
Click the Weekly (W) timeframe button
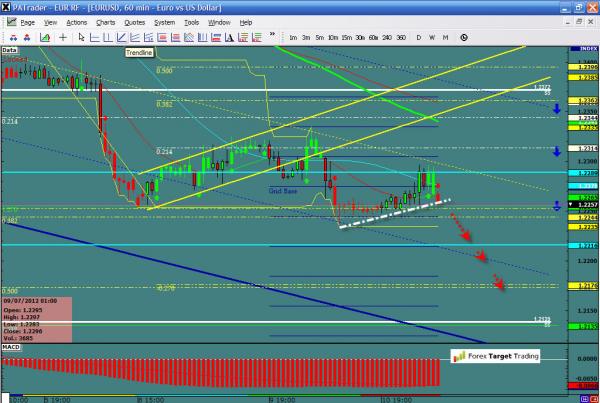[432, 37]
